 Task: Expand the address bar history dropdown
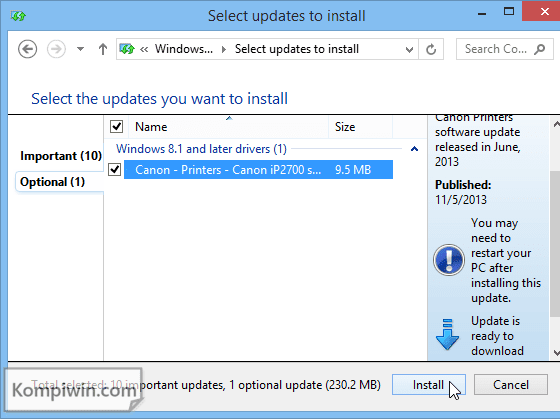(x=409, y=49)
